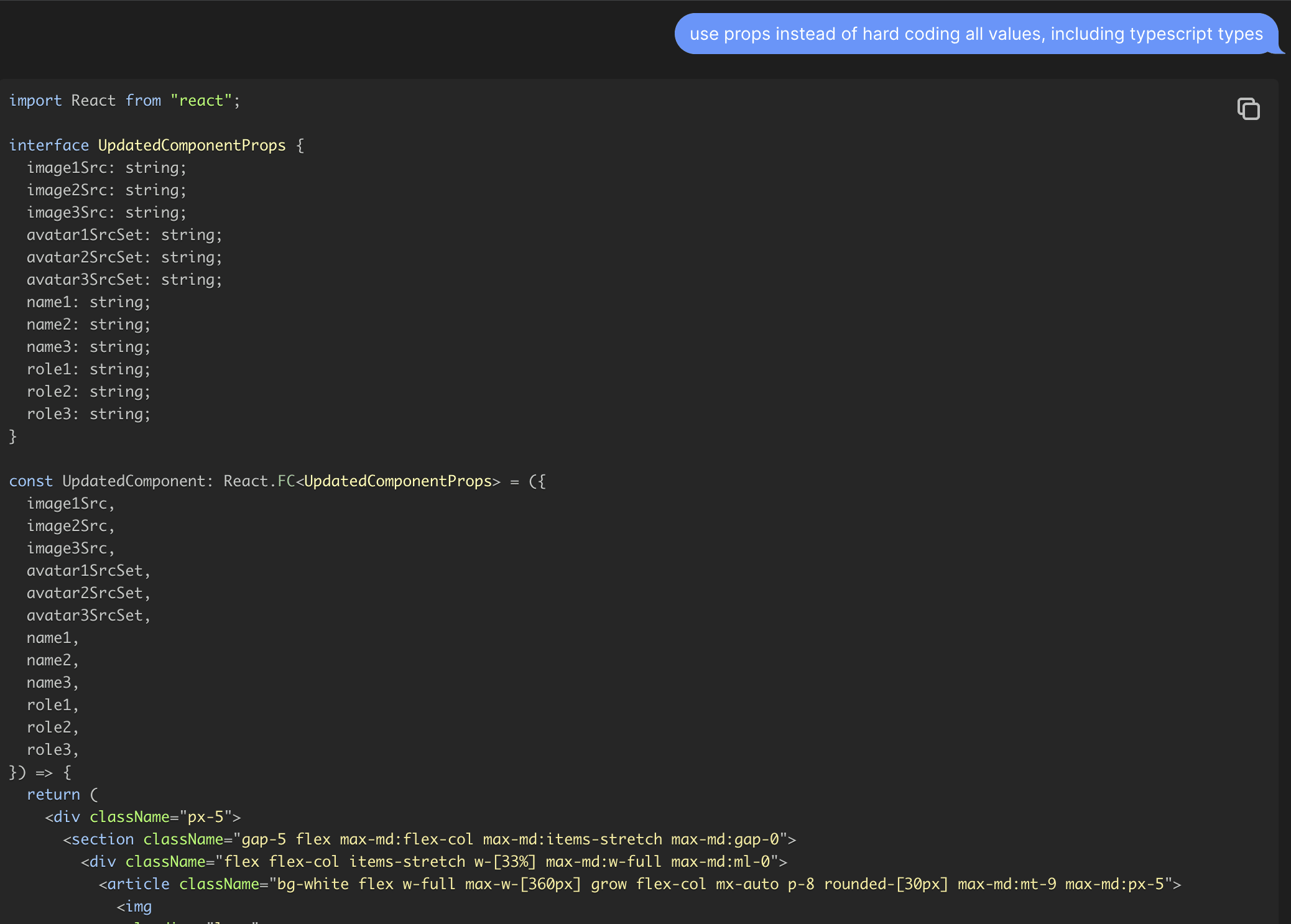The width and height of the screenshot is (1291, 924).
Task: Click 'image2Src: string;' in the interface
Action: click(x=106, y=190)
